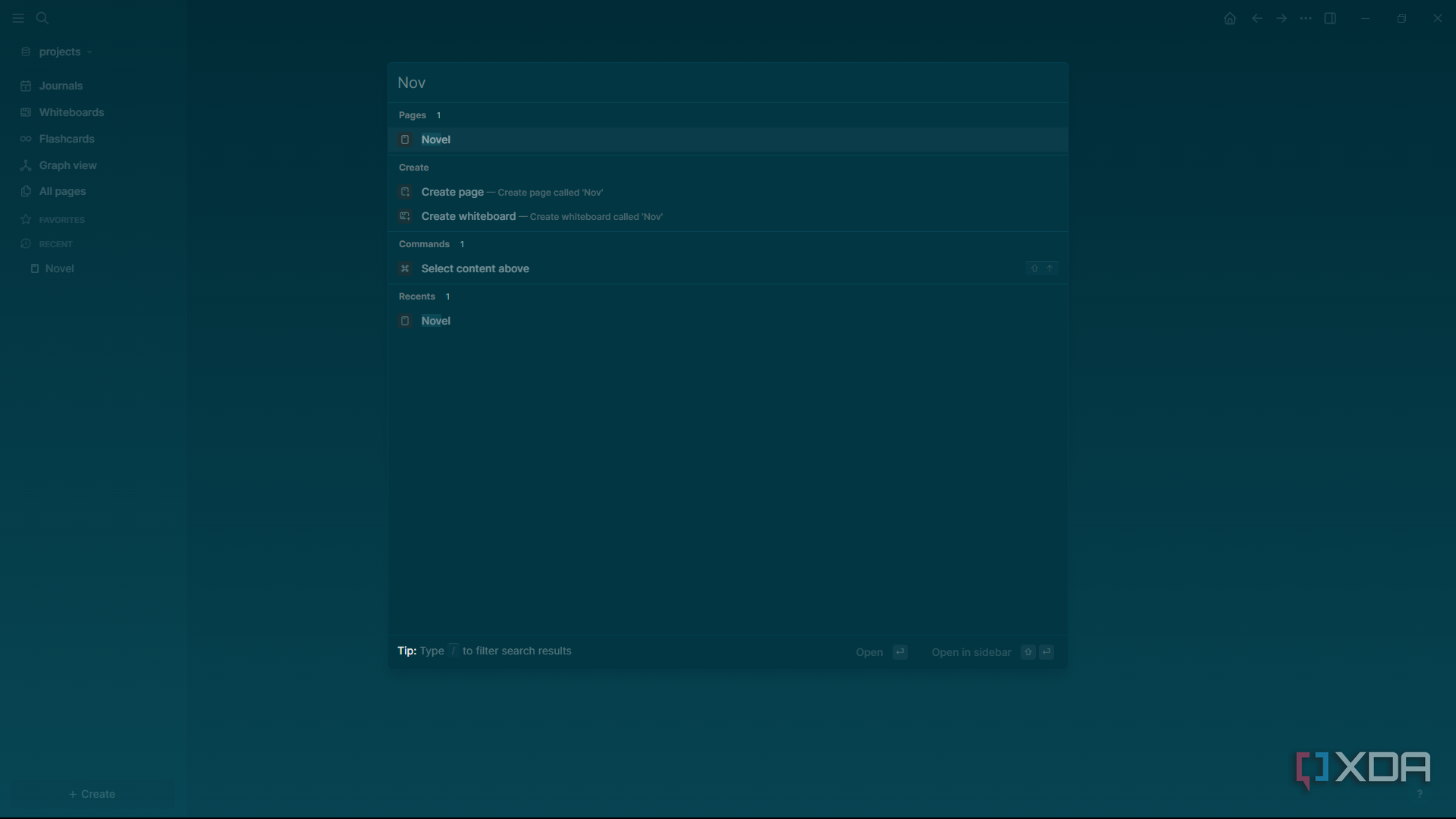Select Novel result under Recents
Viewport: 1456px width, 819px height.
(x=728, y=321)
